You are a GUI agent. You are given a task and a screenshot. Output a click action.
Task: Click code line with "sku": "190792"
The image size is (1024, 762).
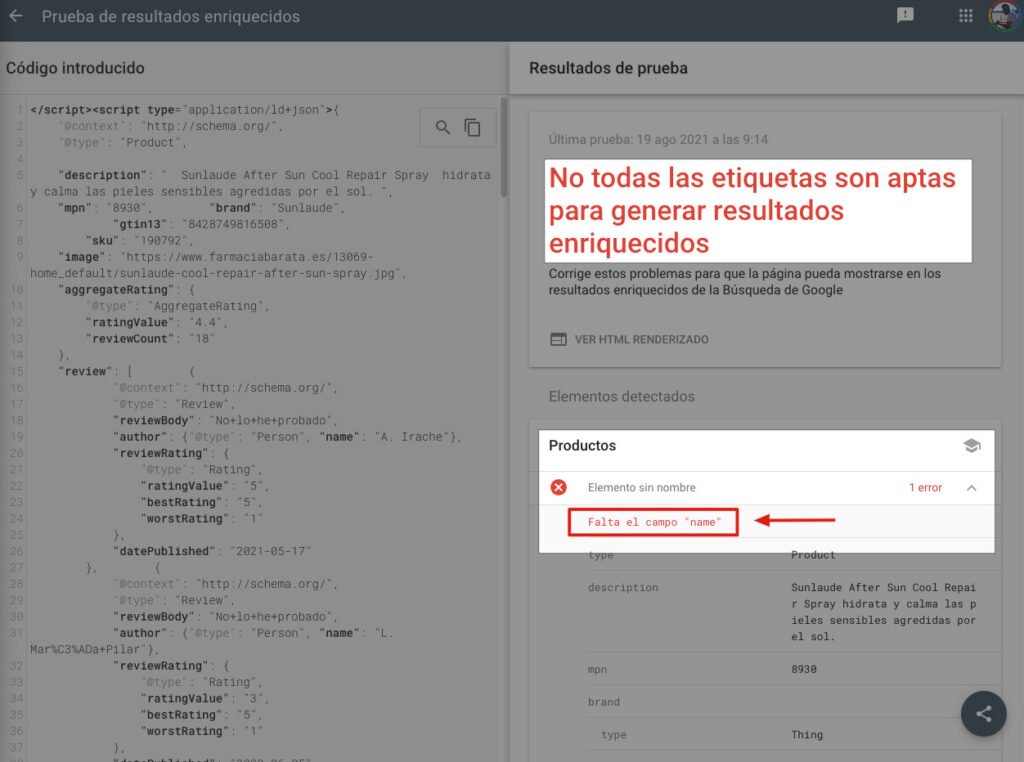pyautogui.click(x=139, y=241)
